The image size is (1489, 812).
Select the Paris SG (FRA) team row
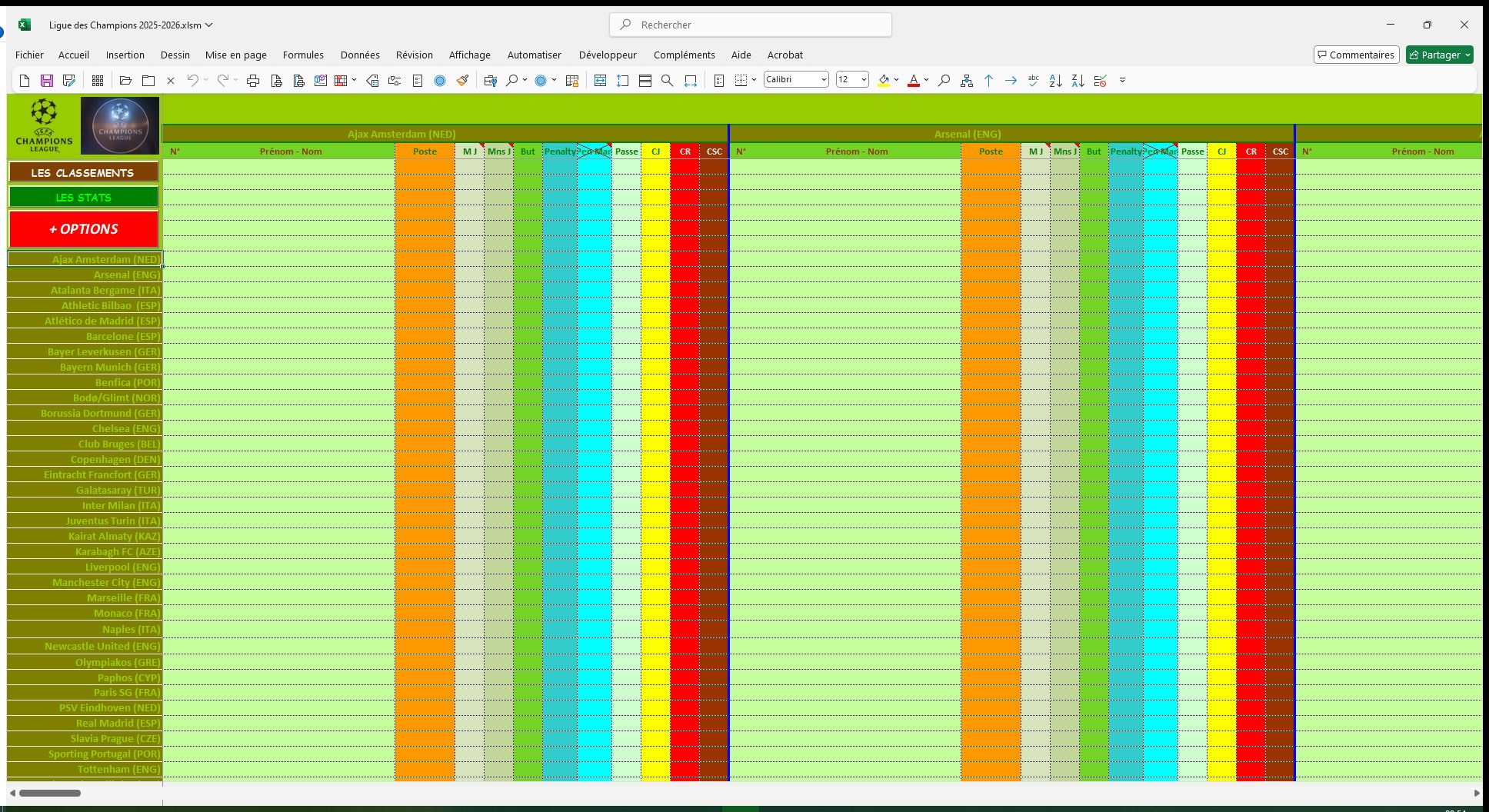tap(85, 692)
